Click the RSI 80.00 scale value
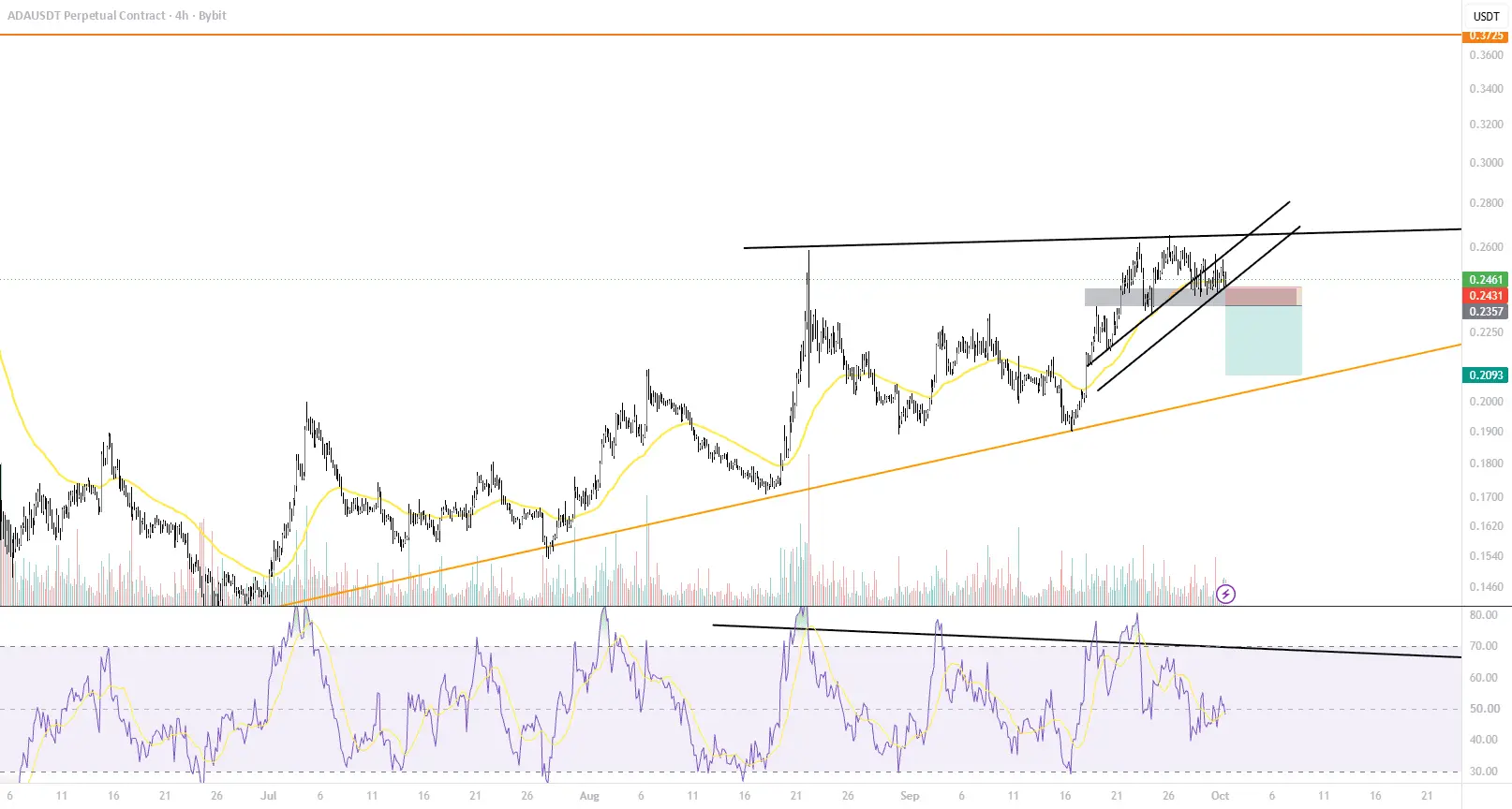Viewport: 1512px width, 809px height. tap(1484, 614)
